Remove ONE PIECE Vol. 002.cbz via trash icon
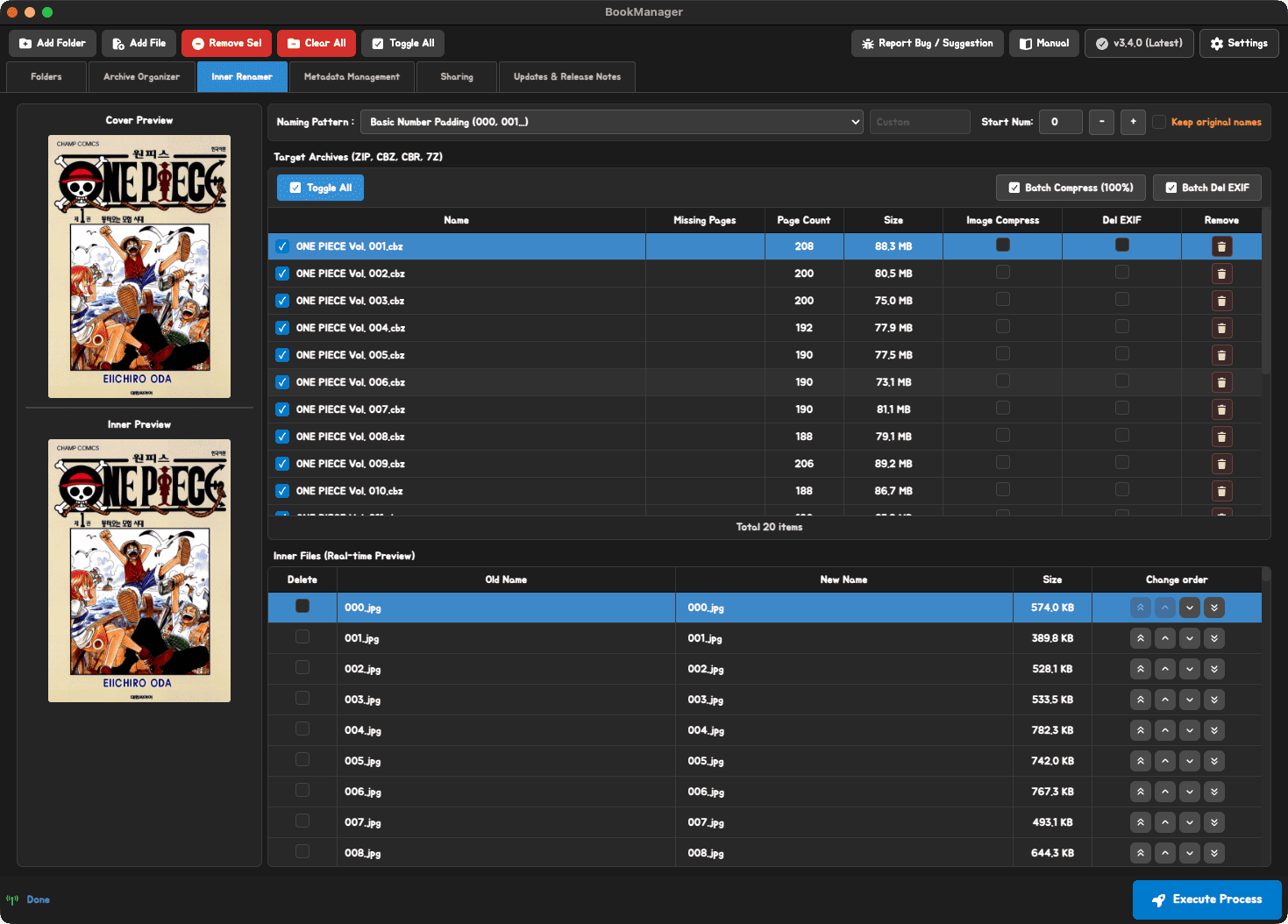 click(x=1221, y=274)
